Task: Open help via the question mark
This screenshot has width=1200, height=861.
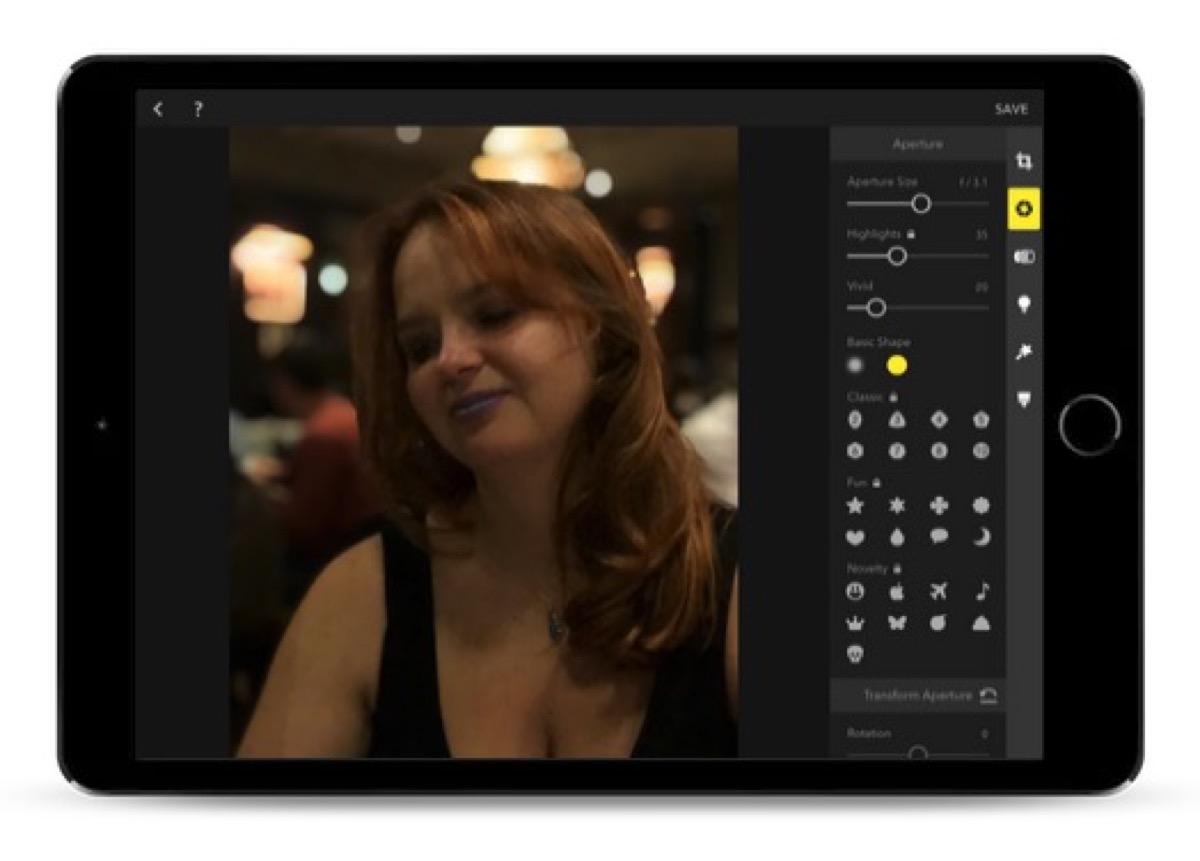Action: (198, 109)
